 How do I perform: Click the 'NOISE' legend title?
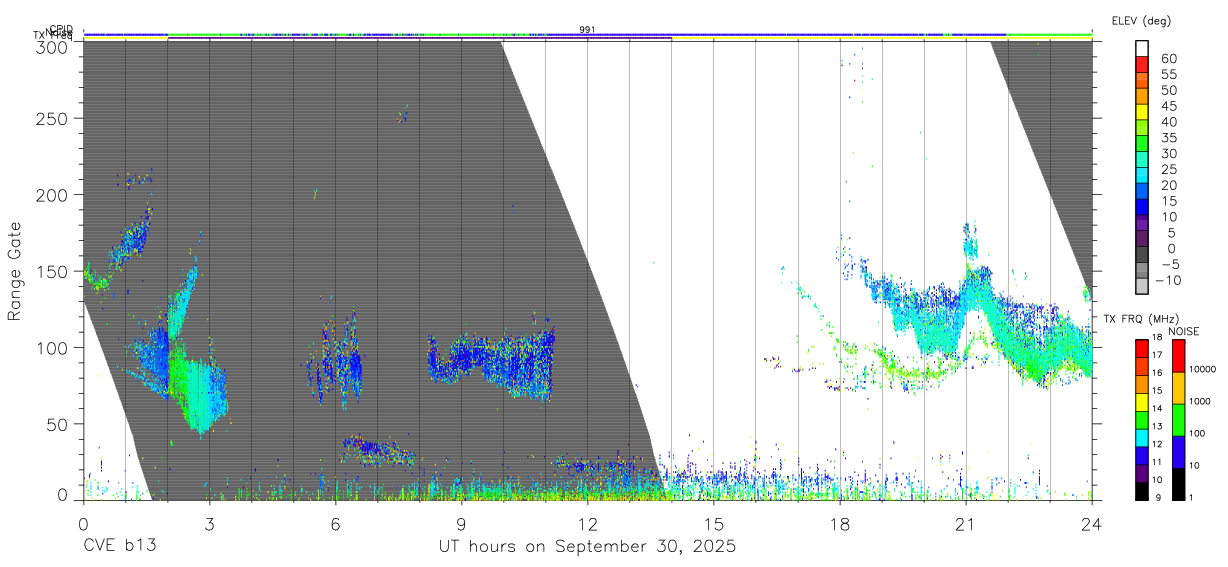[1185, 332]
